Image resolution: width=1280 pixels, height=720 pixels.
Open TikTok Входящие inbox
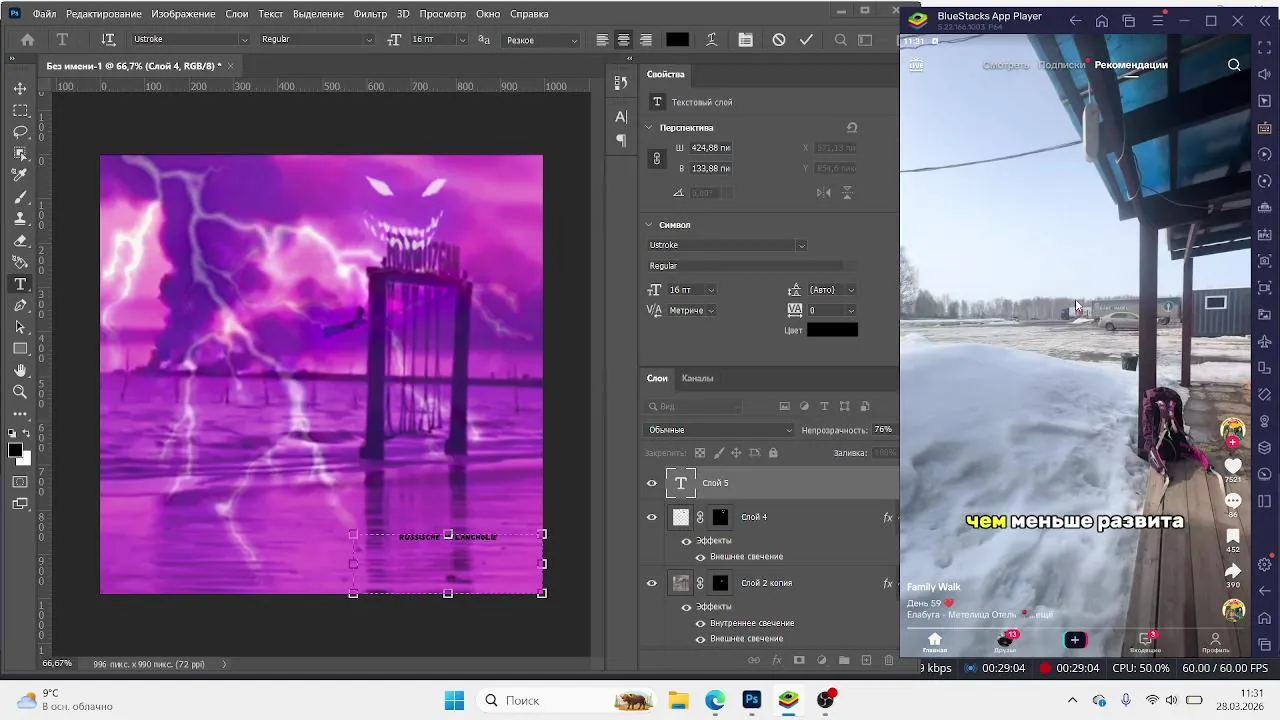point(1146,642)
